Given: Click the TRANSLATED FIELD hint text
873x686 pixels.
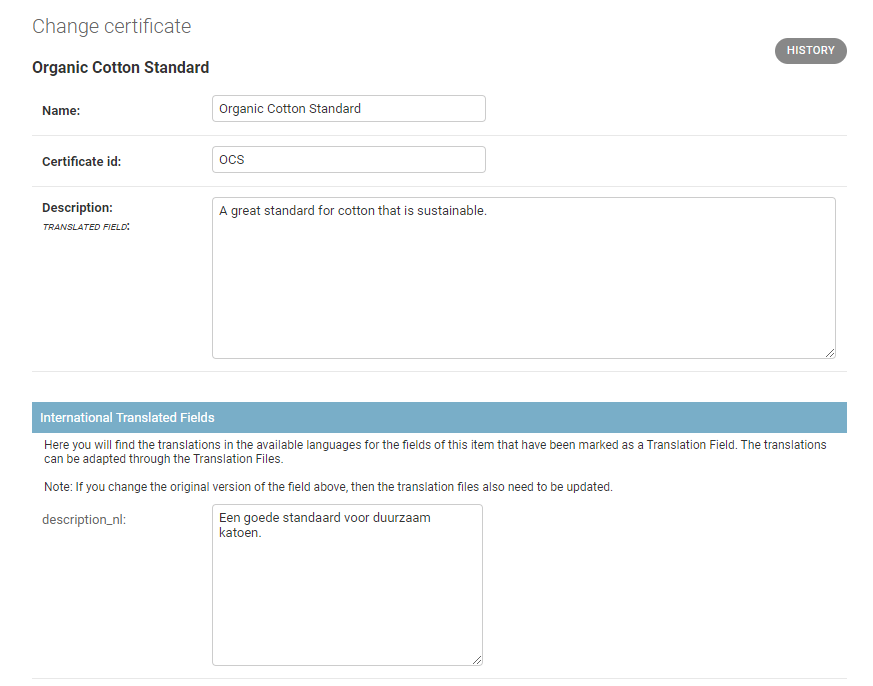Looking at the screenshot, I should (86, 227).
